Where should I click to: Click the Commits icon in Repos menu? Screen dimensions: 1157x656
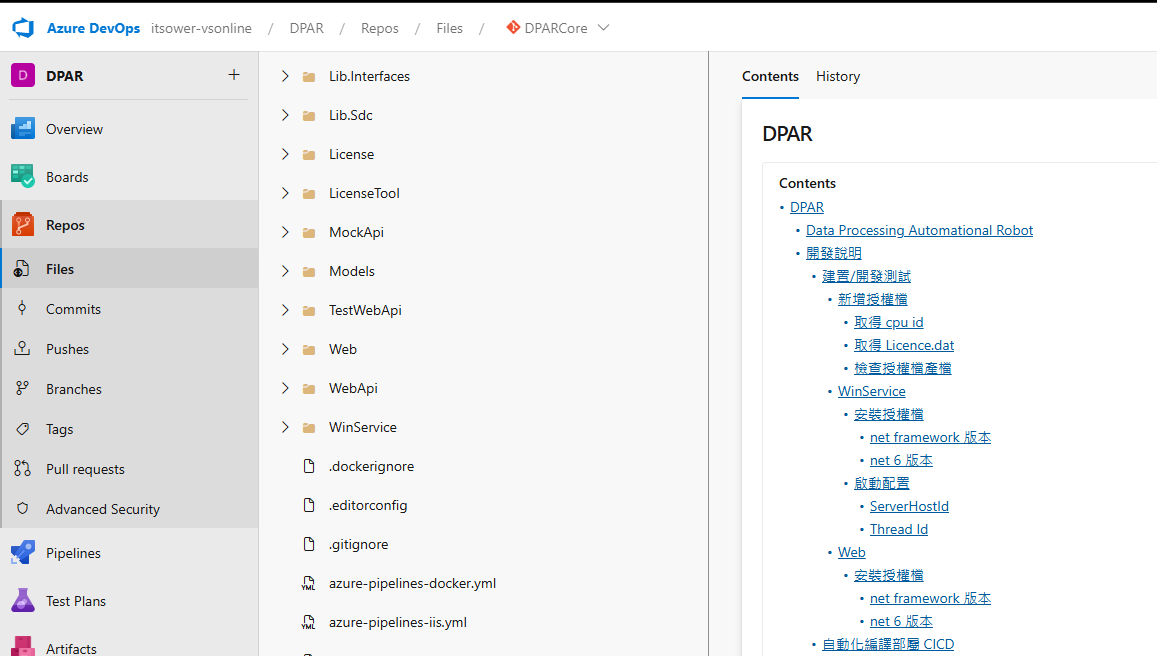pos(23,309)
